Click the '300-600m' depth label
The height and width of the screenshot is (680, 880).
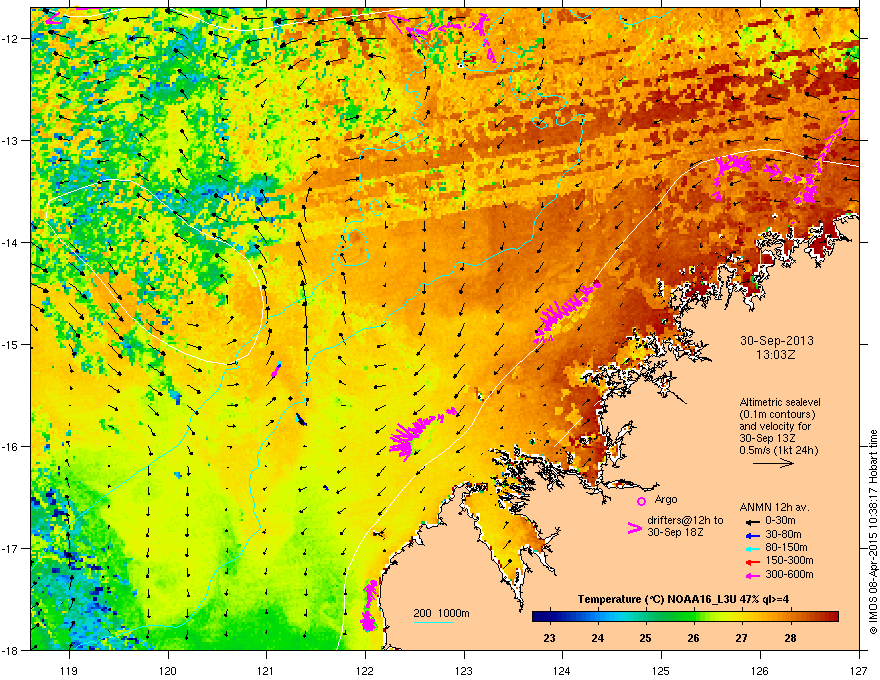click(789, 574)
